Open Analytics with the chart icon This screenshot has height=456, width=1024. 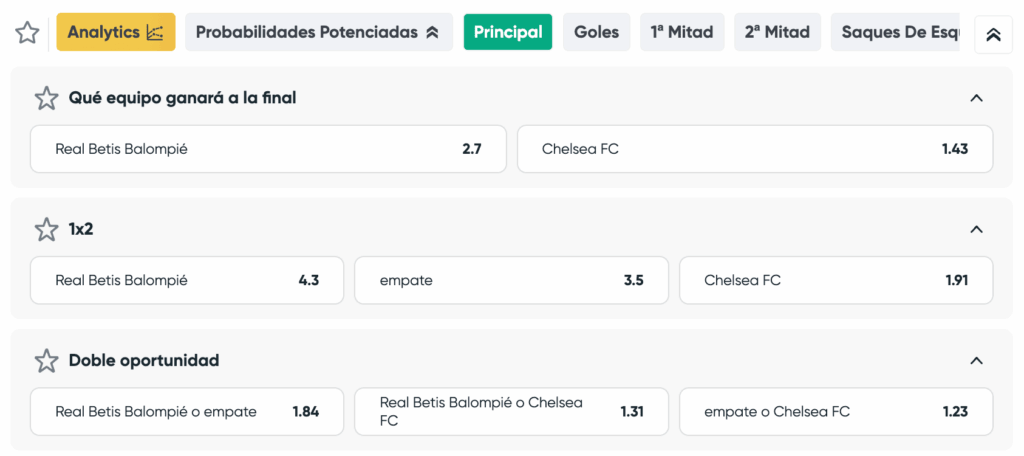(x=116, y=32)
